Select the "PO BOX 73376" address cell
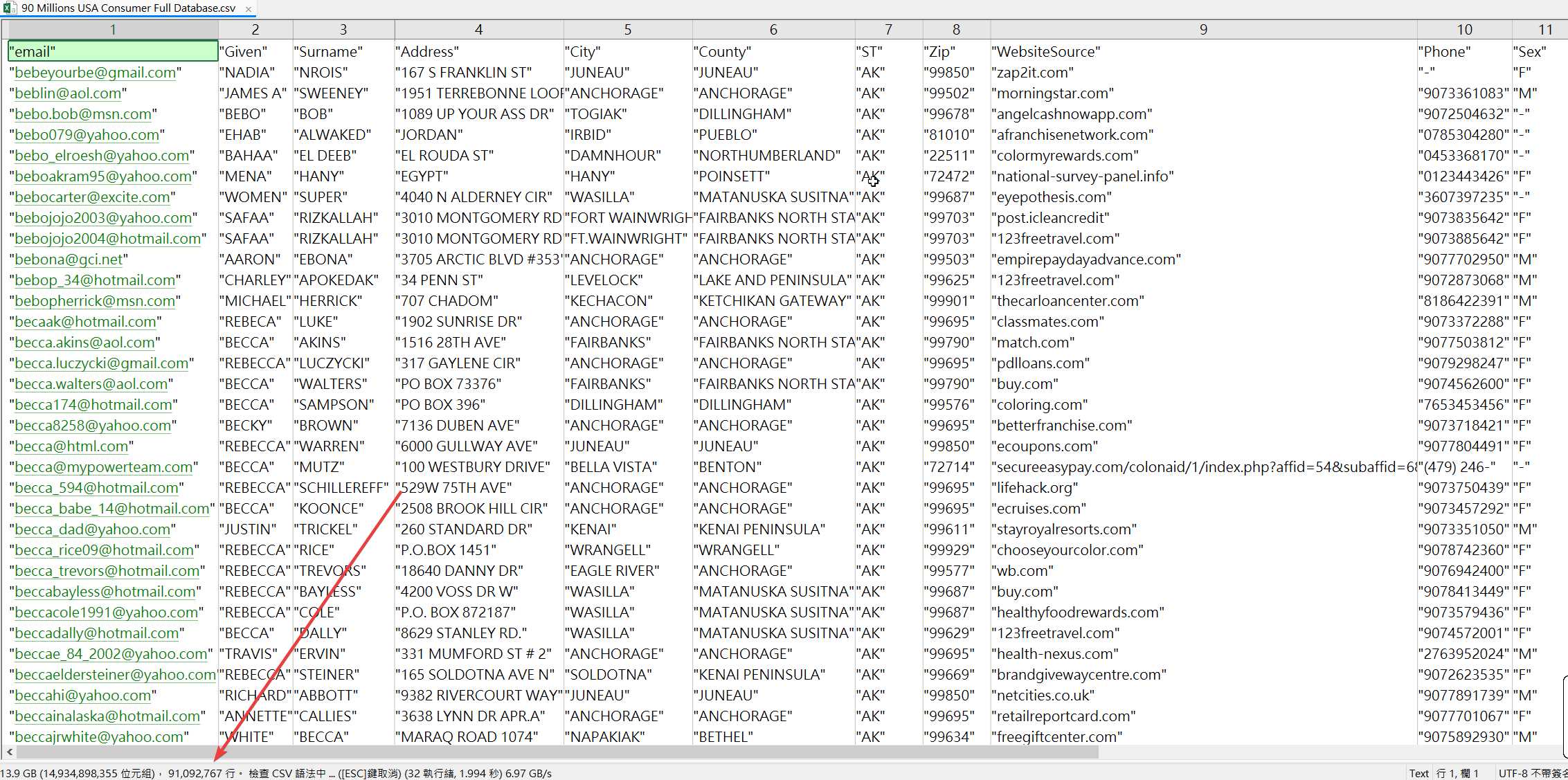This screenshot has width=1568, height=780. [x=478, y=384]
